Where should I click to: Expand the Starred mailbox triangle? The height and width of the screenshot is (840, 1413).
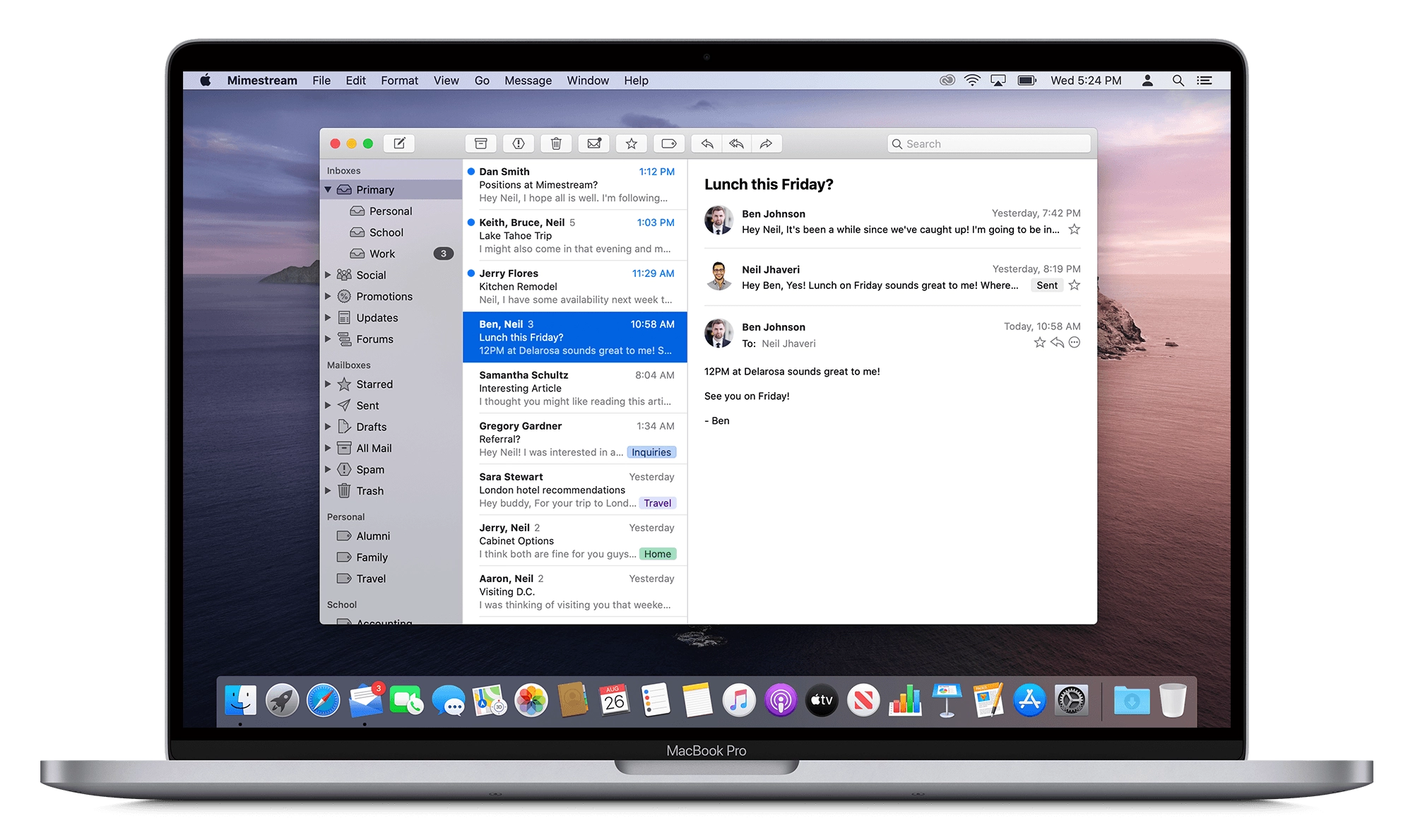328,384
